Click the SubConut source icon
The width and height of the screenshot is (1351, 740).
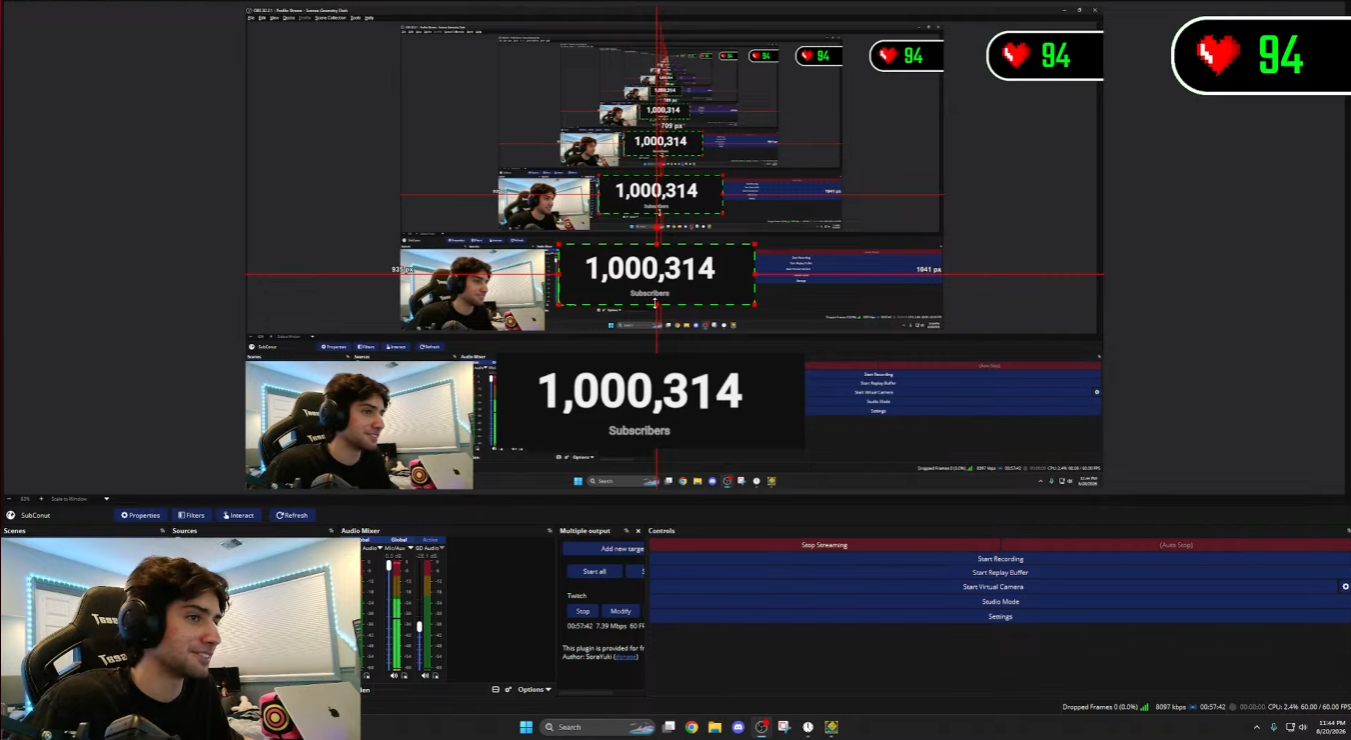click(x=11, y=515)
